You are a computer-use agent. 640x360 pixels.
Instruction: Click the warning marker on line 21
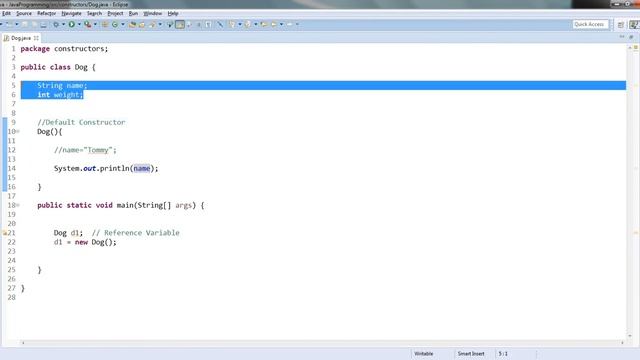click(x=5, y=233)
